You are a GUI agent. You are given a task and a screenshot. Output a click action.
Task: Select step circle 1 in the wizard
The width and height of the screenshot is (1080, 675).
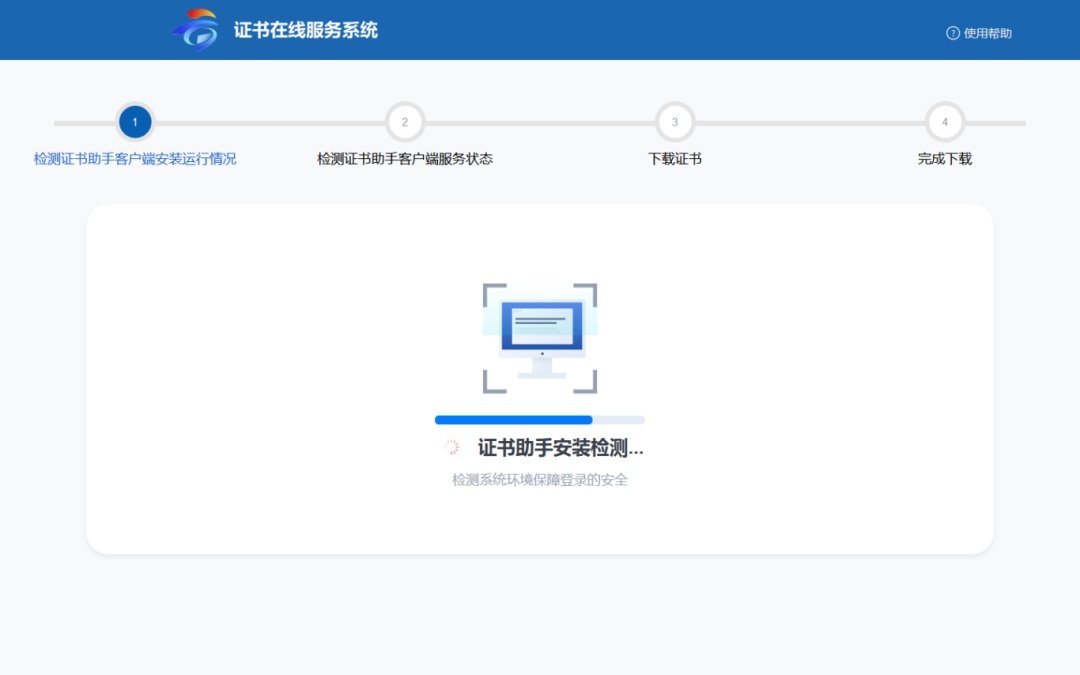click(x=135, y=121)
